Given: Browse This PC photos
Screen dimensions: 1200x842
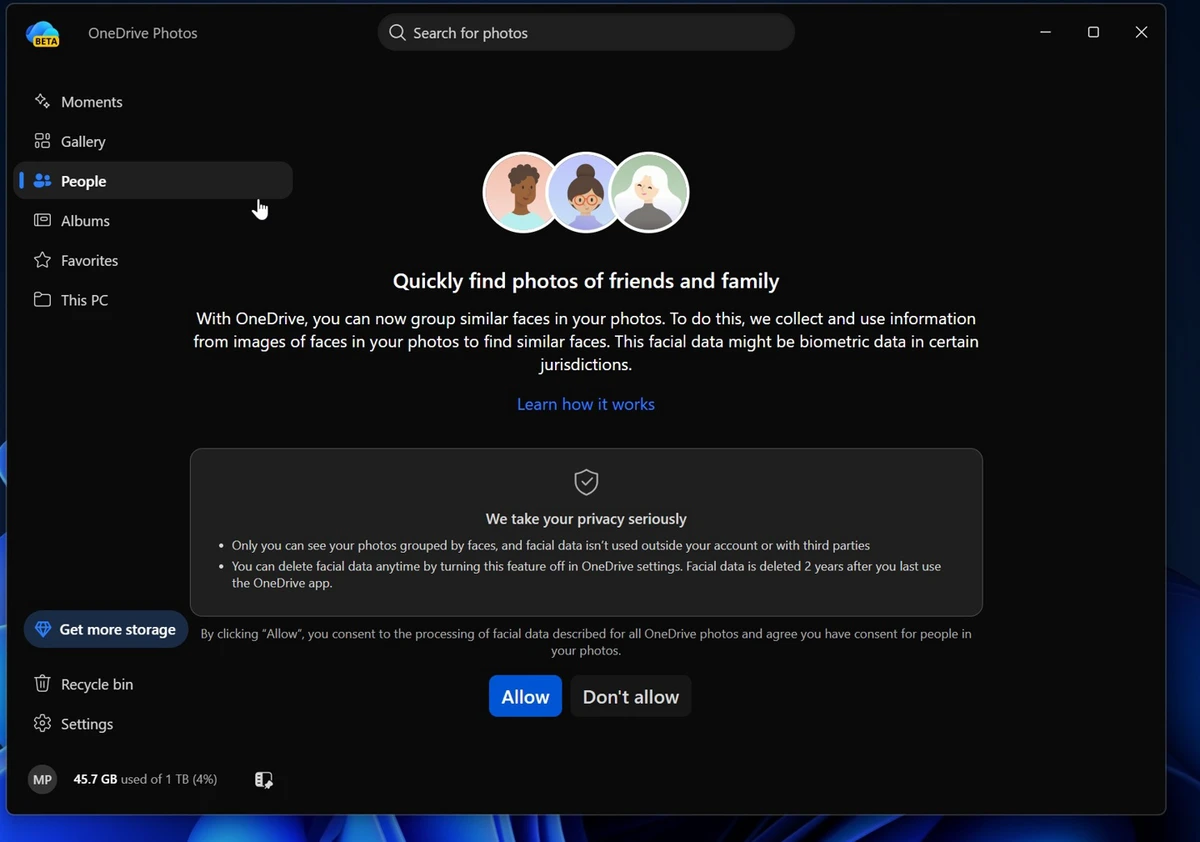Looking at the screenshot, I should [153, 300].
